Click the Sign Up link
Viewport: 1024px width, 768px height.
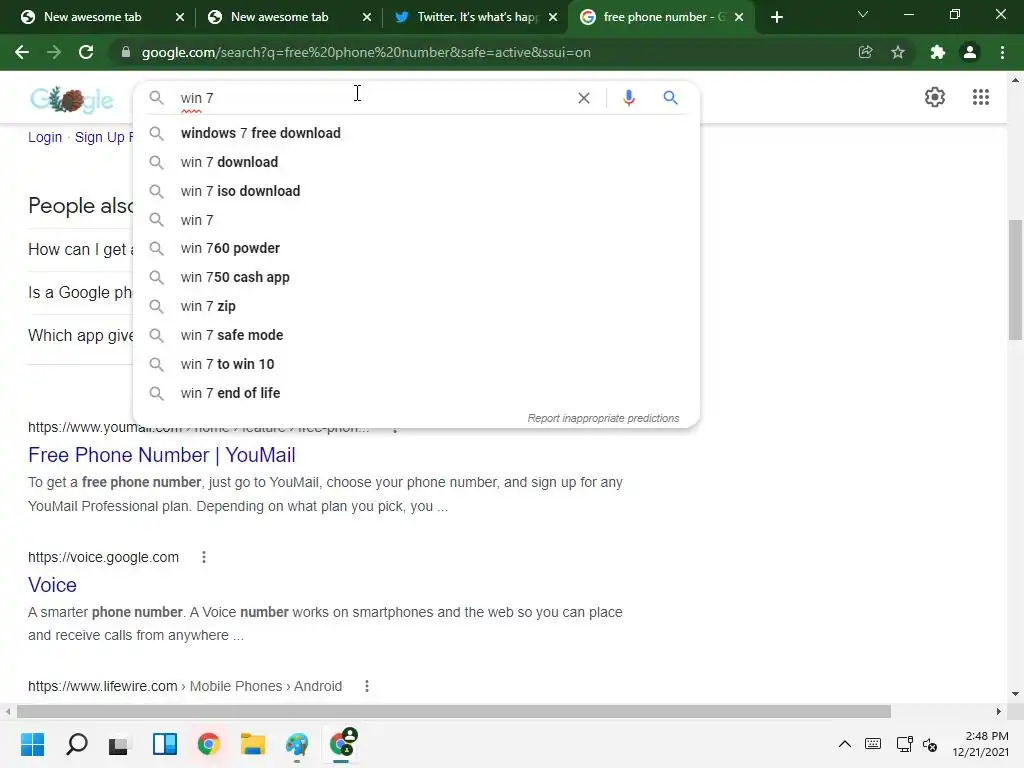click(99, 137)
